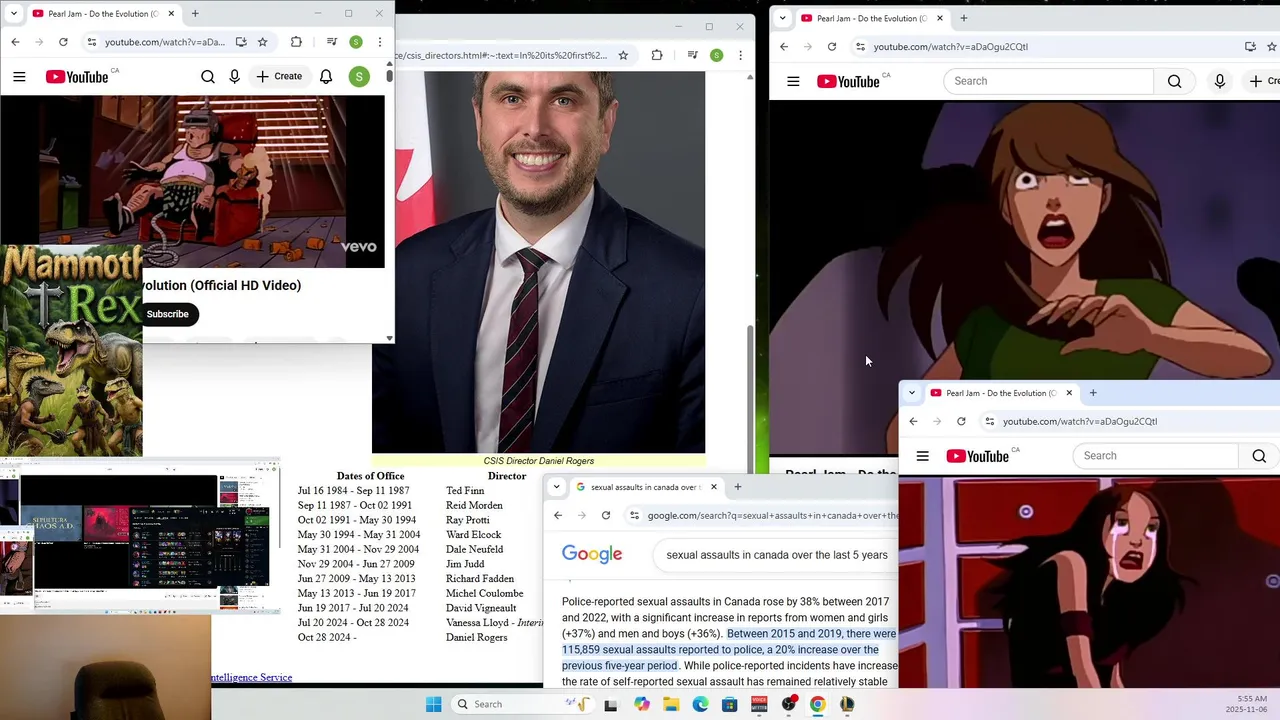This screenshot has height=720, width=1280.
Task: Expand tab search chevron in Google search window
Action: pyautogui.click(x=556, y=487)
